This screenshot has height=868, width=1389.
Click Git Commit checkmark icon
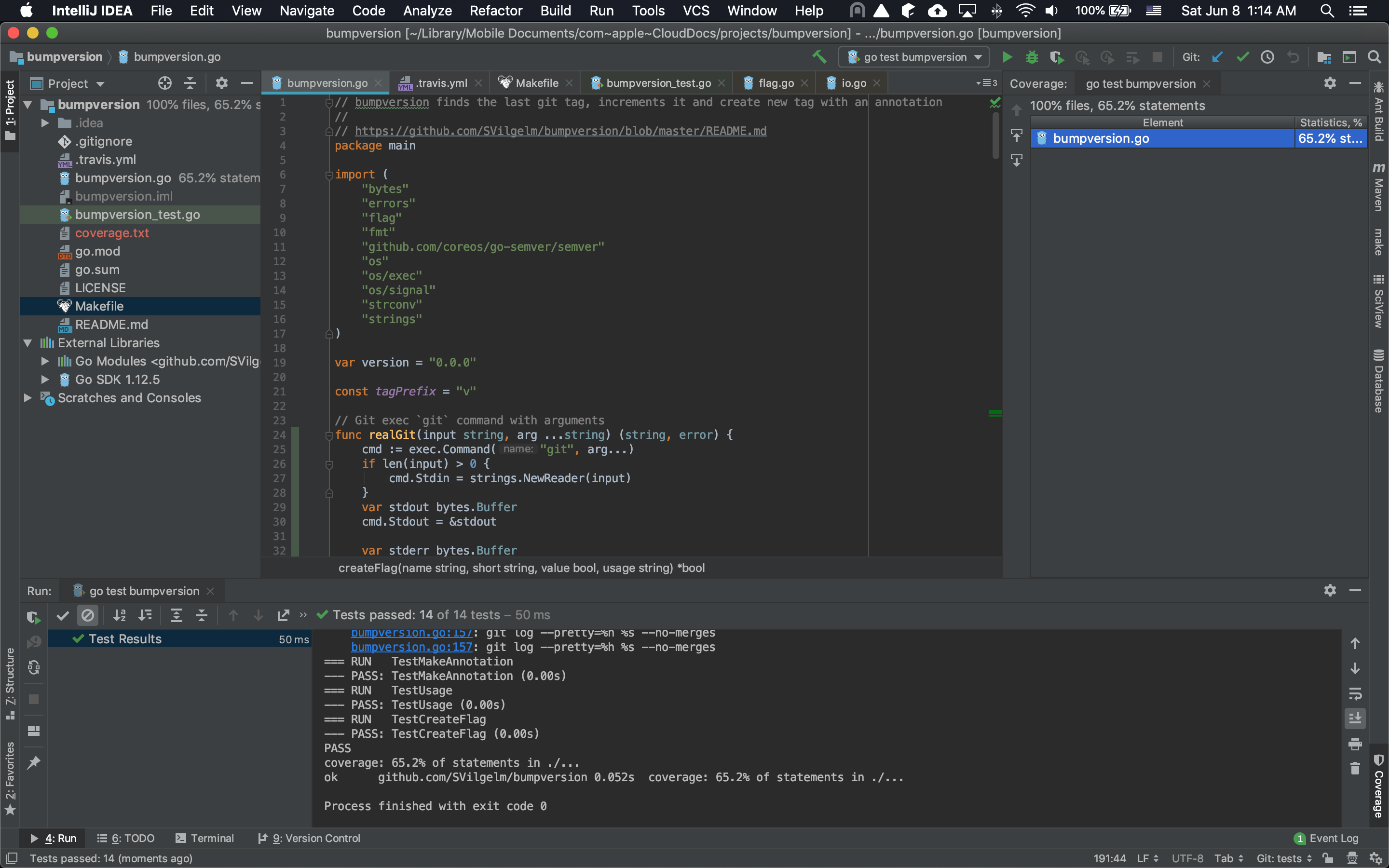pos(1243,57)
